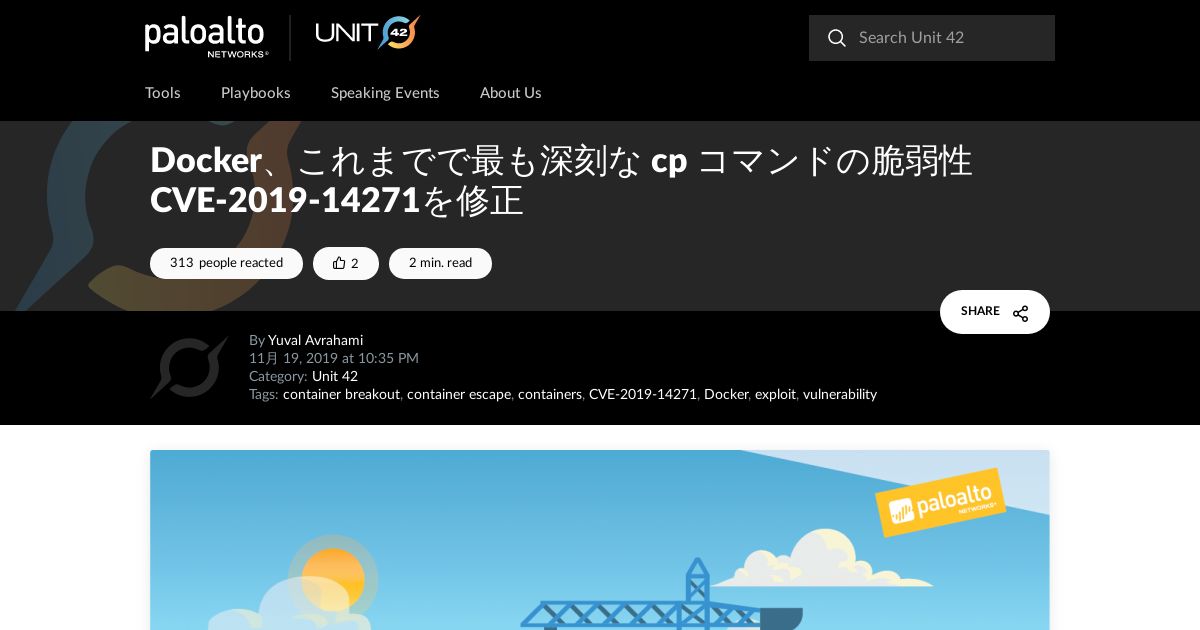The height and width of the screenshot is (630, 1200).
Task: Open the Unit 42 category link
Action: click(x=335, y=377)
